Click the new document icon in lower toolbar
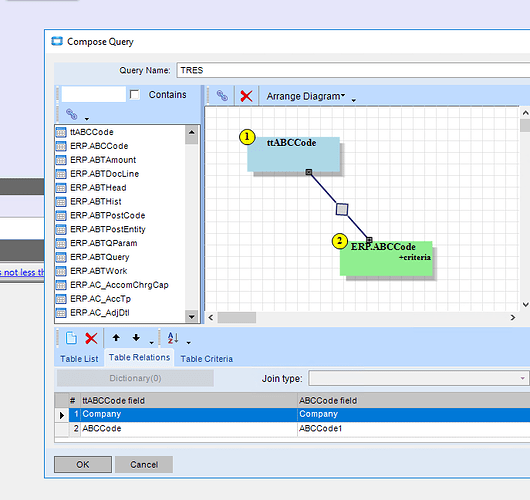530x500 pixels. 71,338
